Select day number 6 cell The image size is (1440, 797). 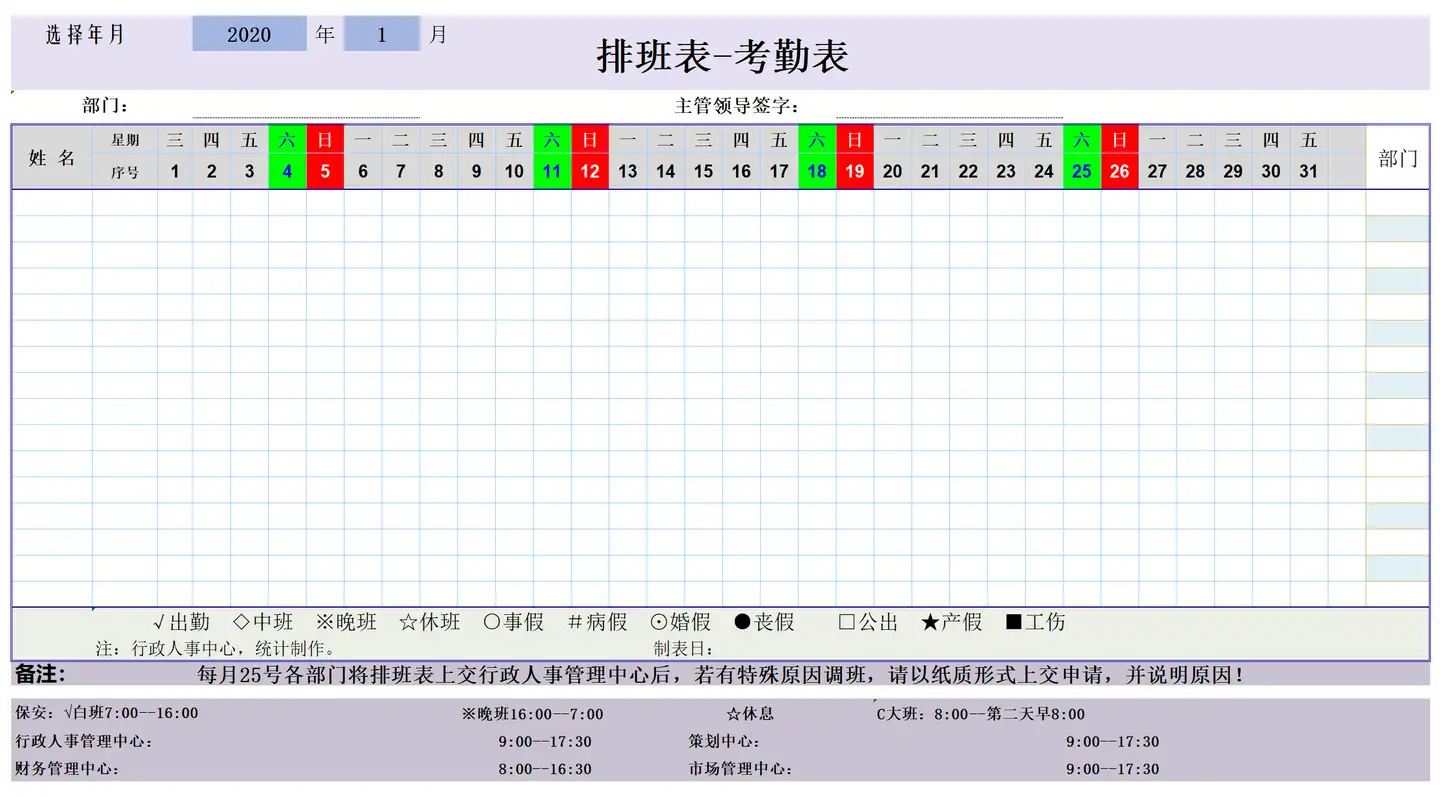pos(363,172)
